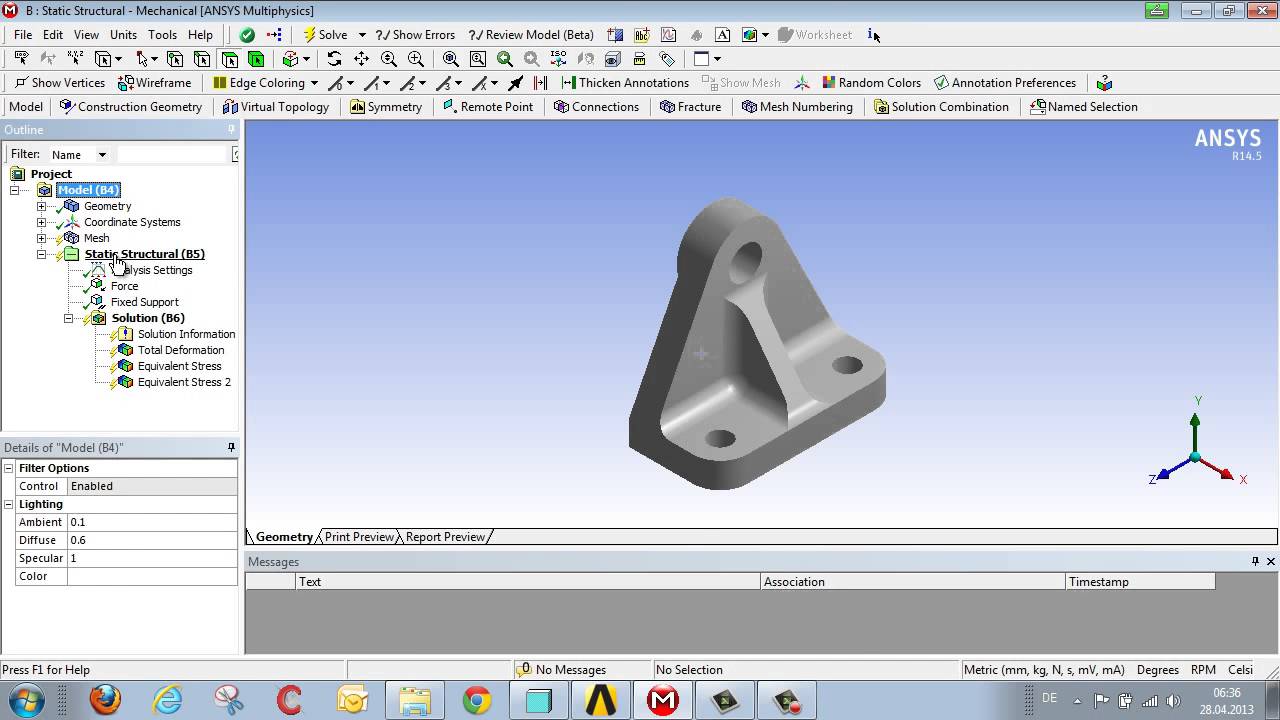1280x720 pixels.
Task: Switch to the Print Preview tab
Action: coord(359,537)
